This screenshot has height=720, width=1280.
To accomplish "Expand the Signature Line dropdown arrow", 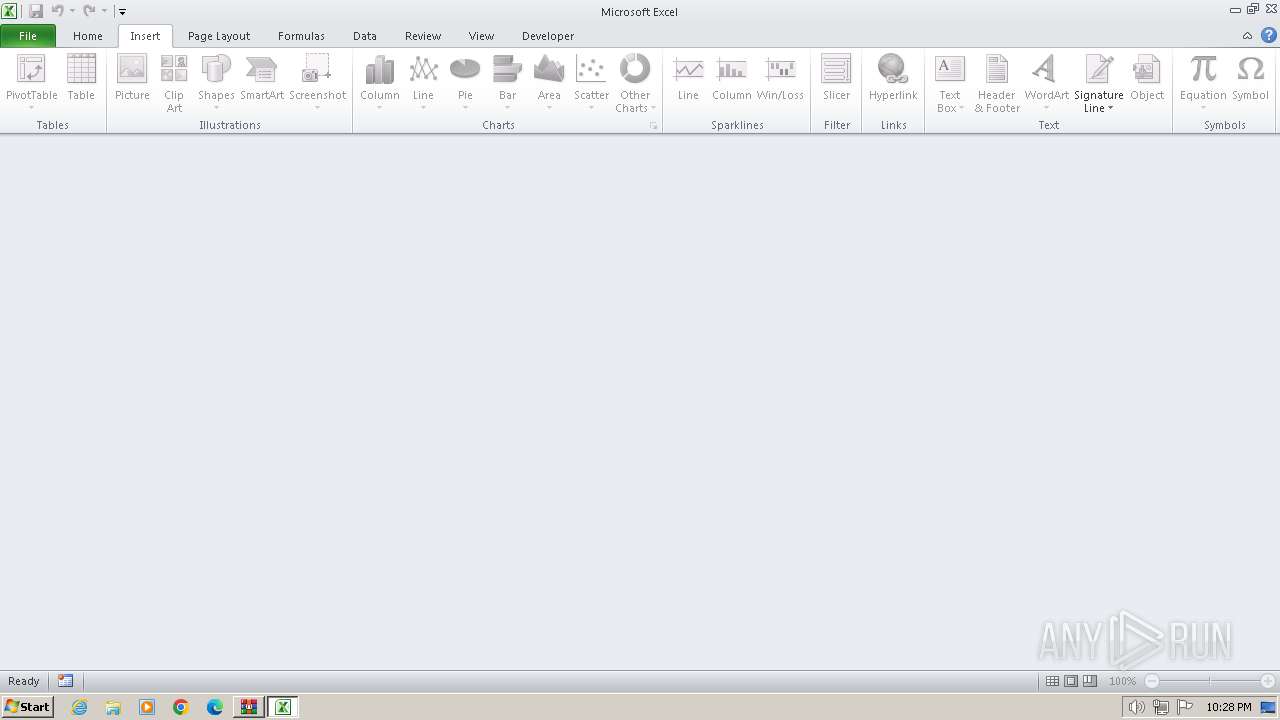I will (1110, 108).
